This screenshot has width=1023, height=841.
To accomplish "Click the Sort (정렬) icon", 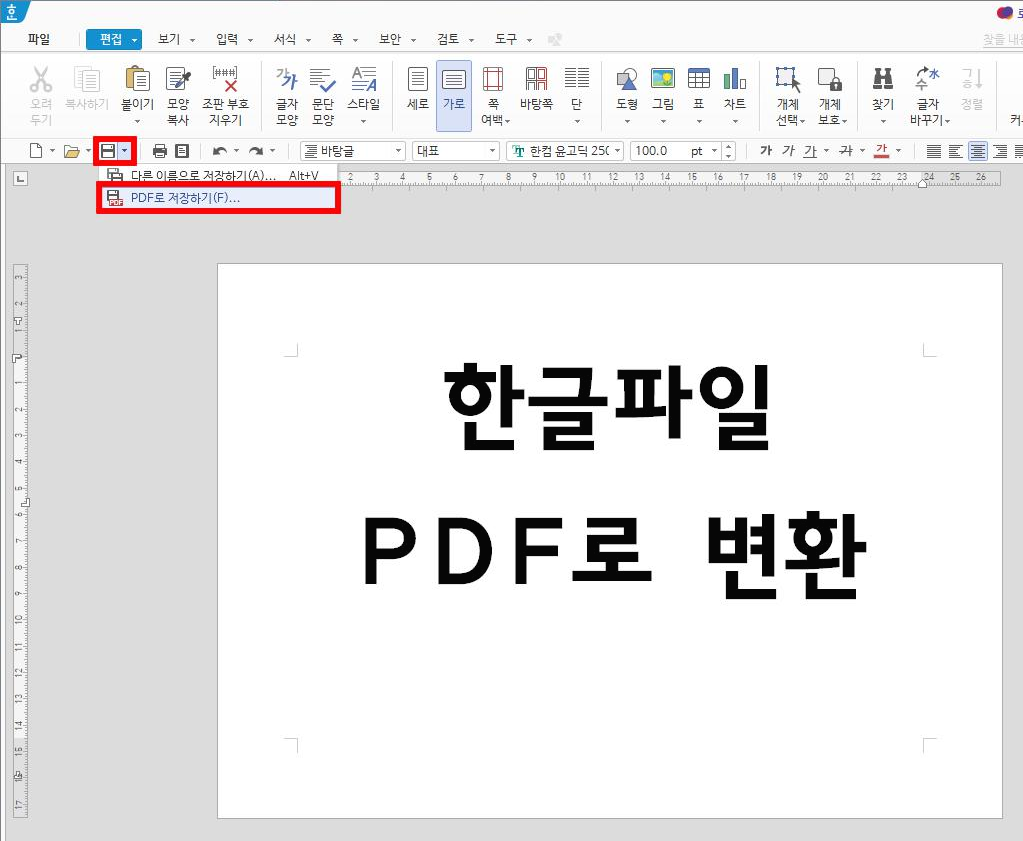I will 971,79.
